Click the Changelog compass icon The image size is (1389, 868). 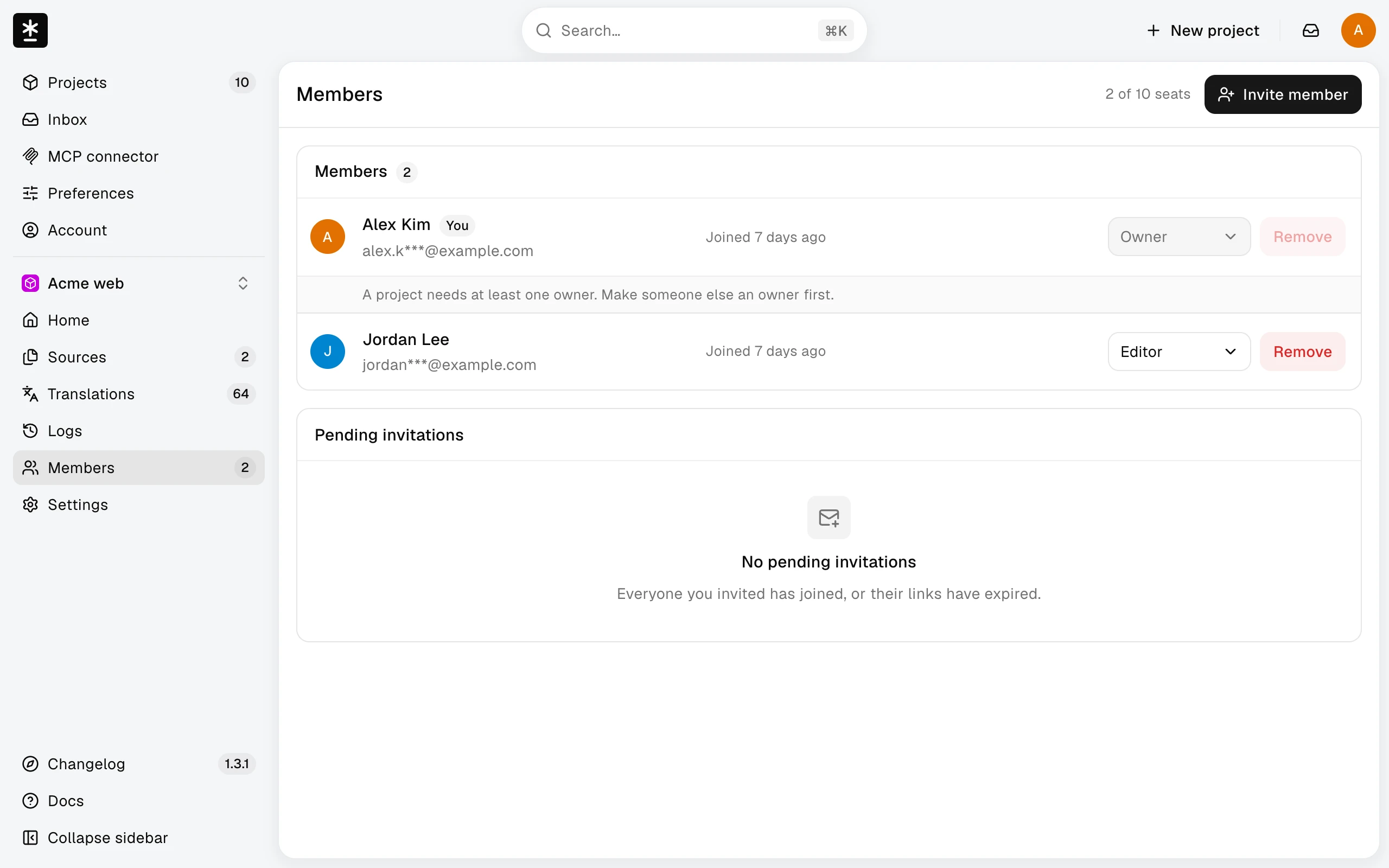30,764
